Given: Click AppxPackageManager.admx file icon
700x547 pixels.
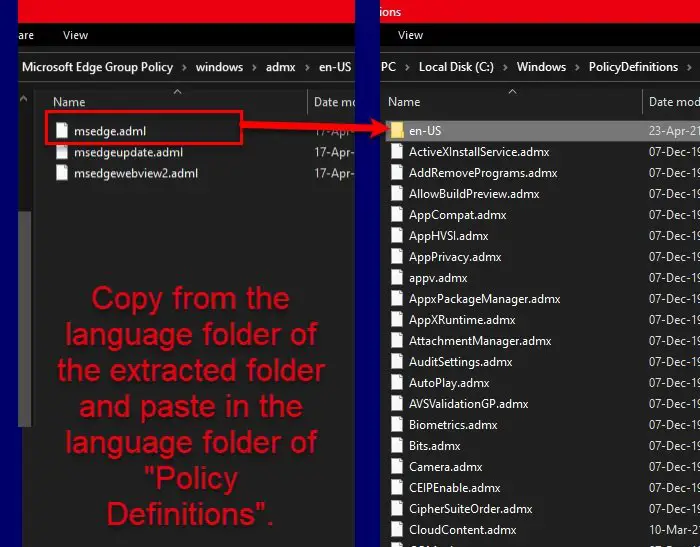Looking at the screenshot, I should tap(397, 299).
